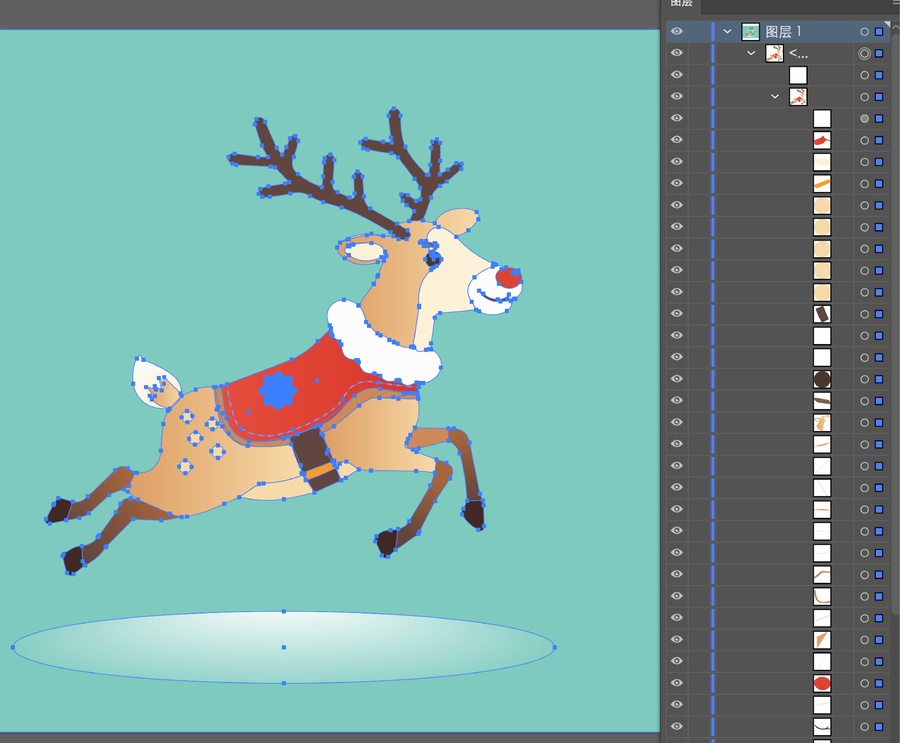Click the 图层 1 layer thumbnail

point(750,32)
